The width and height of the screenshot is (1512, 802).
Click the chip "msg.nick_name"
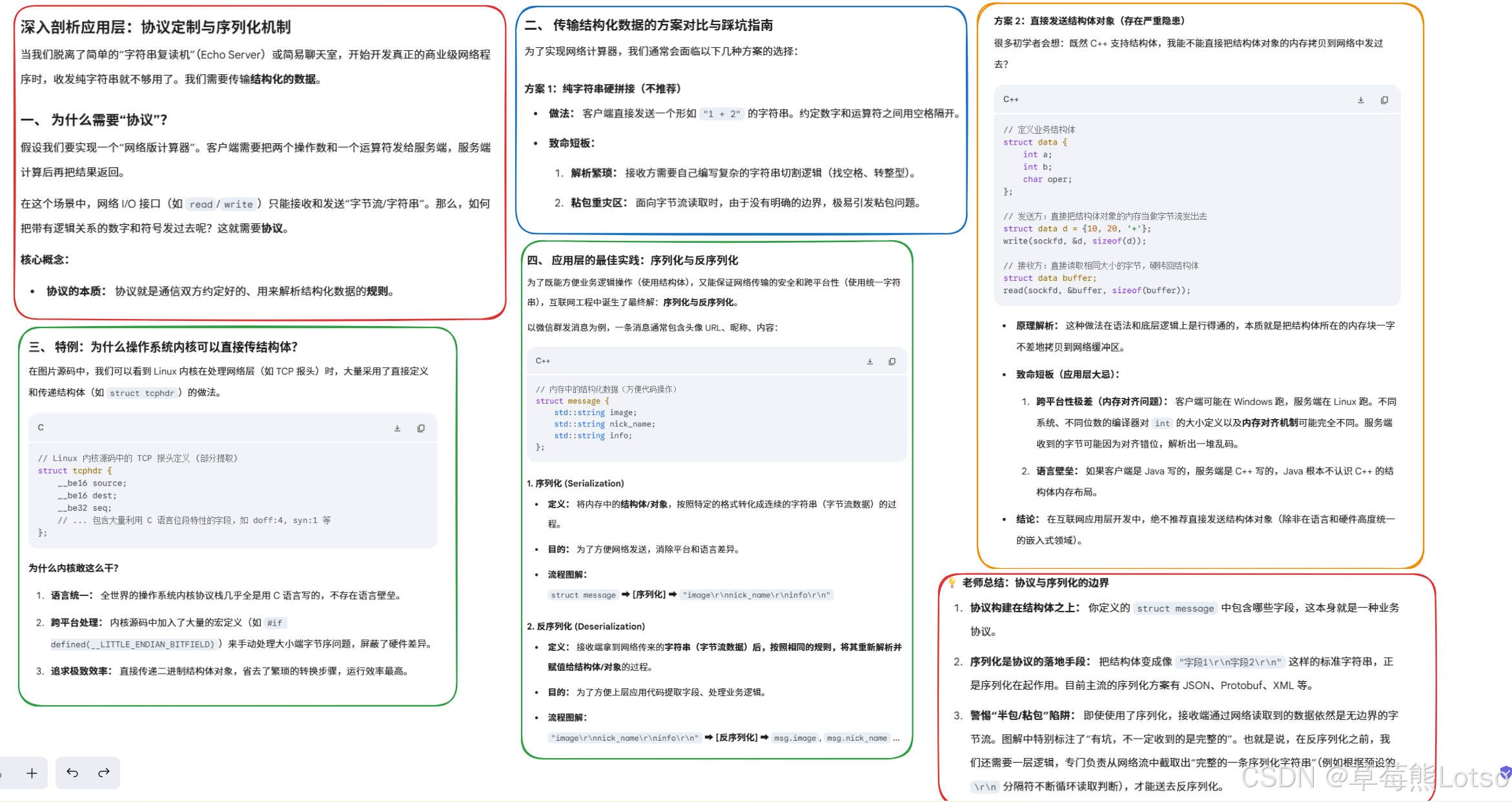click(x=857, y=737)
